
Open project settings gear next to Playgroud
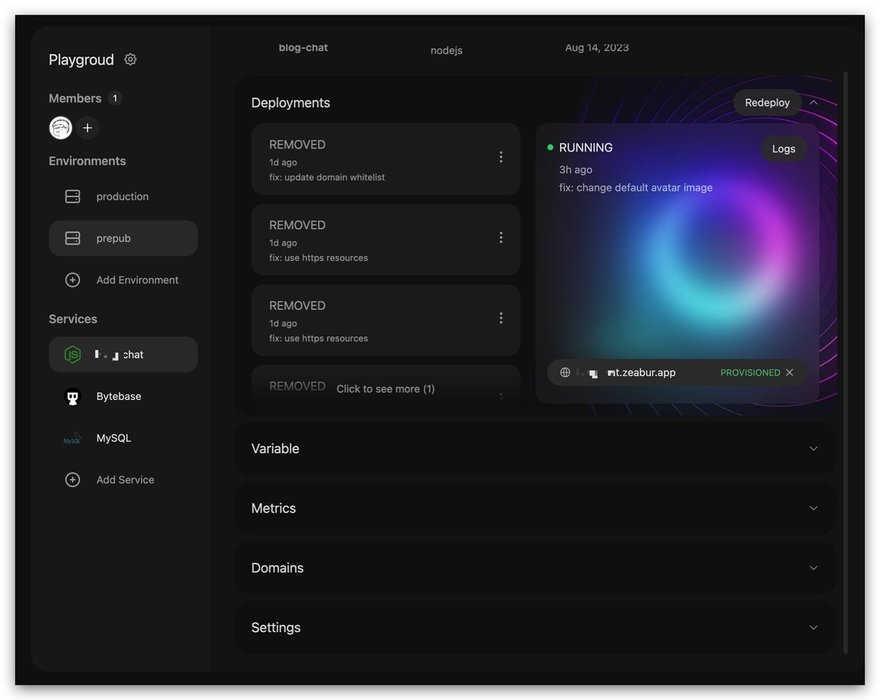point(130,60)
